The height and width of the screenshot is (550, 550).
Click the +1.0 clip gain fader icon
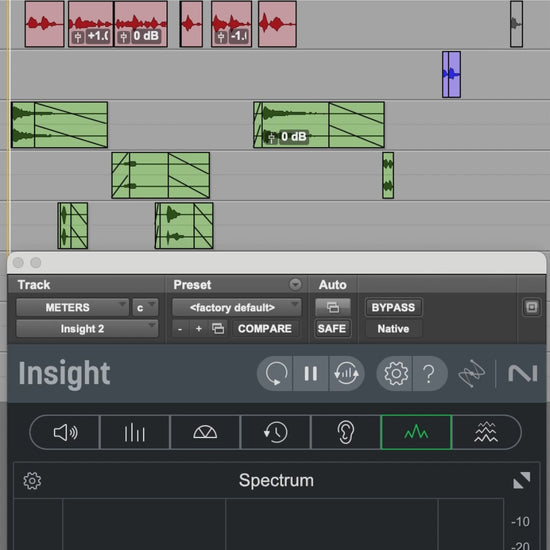(78, 36)
